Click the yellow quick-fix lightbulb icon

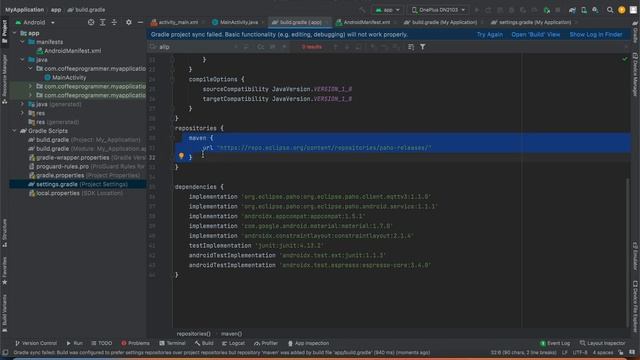181,156
